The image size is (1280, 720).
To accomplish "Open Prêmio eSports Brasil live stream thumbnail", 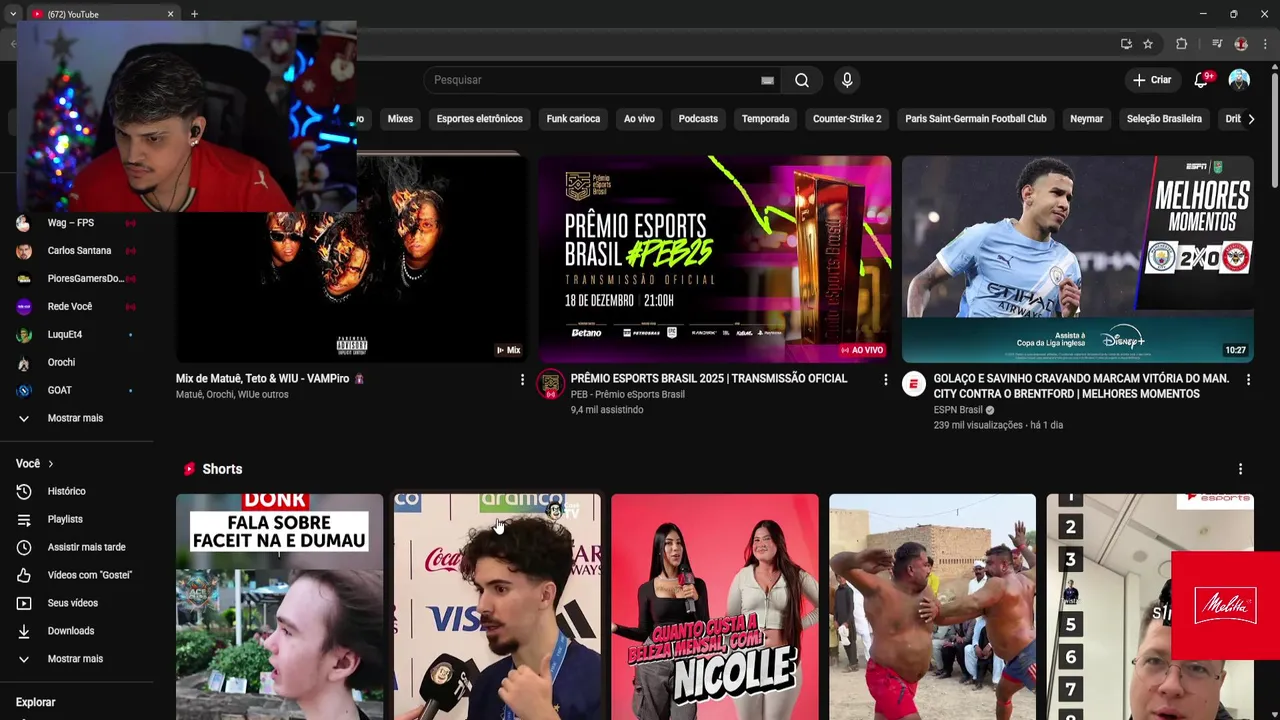I will [714, 259].
